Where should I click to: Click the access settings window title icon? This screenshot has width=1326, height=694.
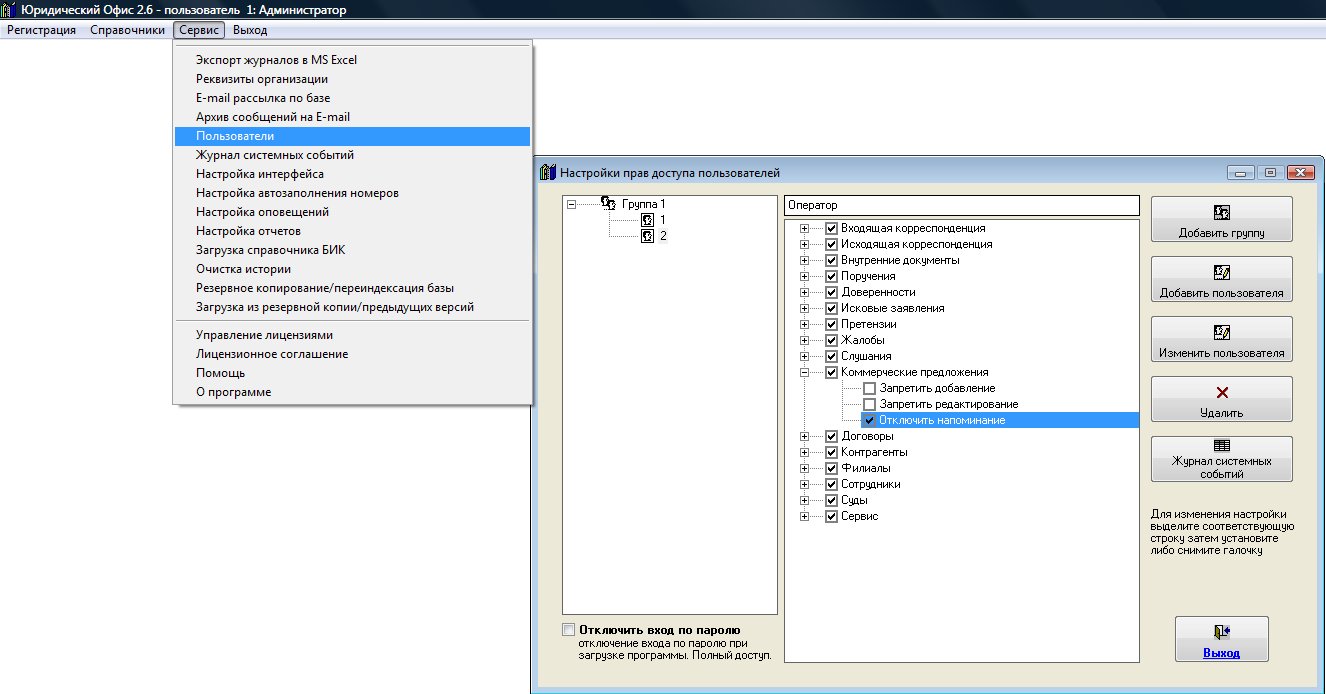pyautogui.click(x=548, y=173)
